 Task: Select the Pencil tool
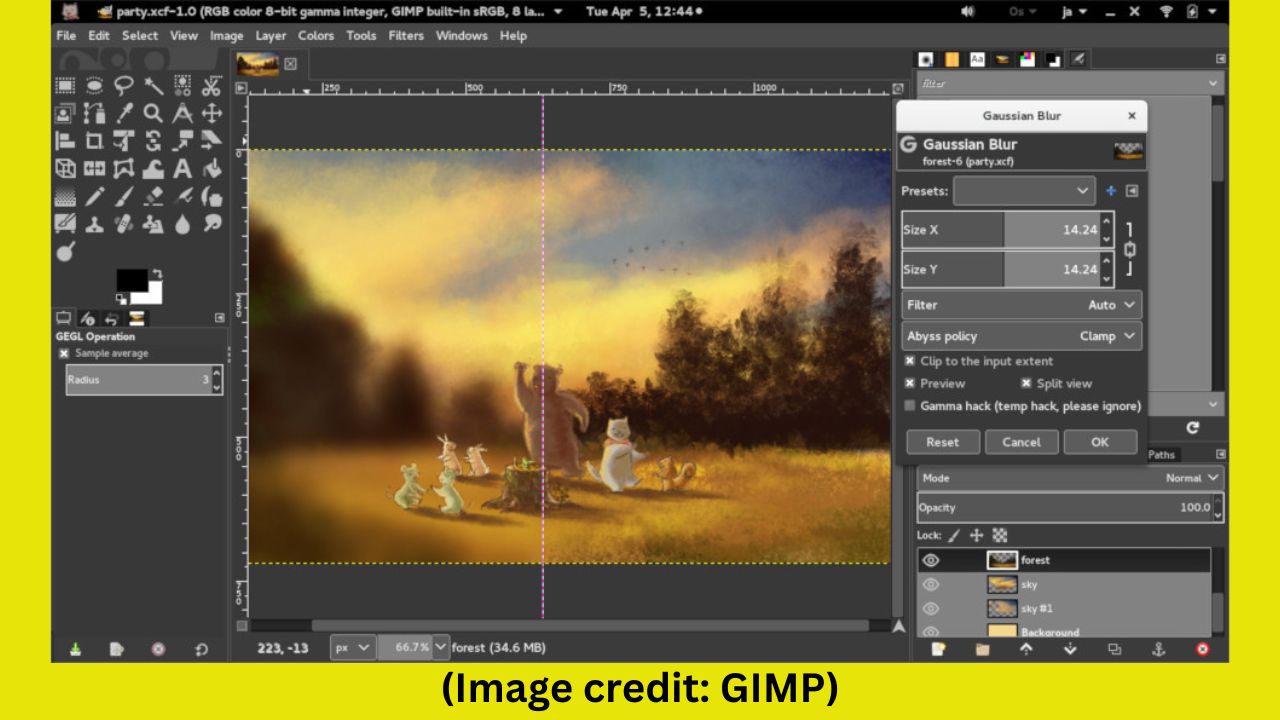click(94, 197)
